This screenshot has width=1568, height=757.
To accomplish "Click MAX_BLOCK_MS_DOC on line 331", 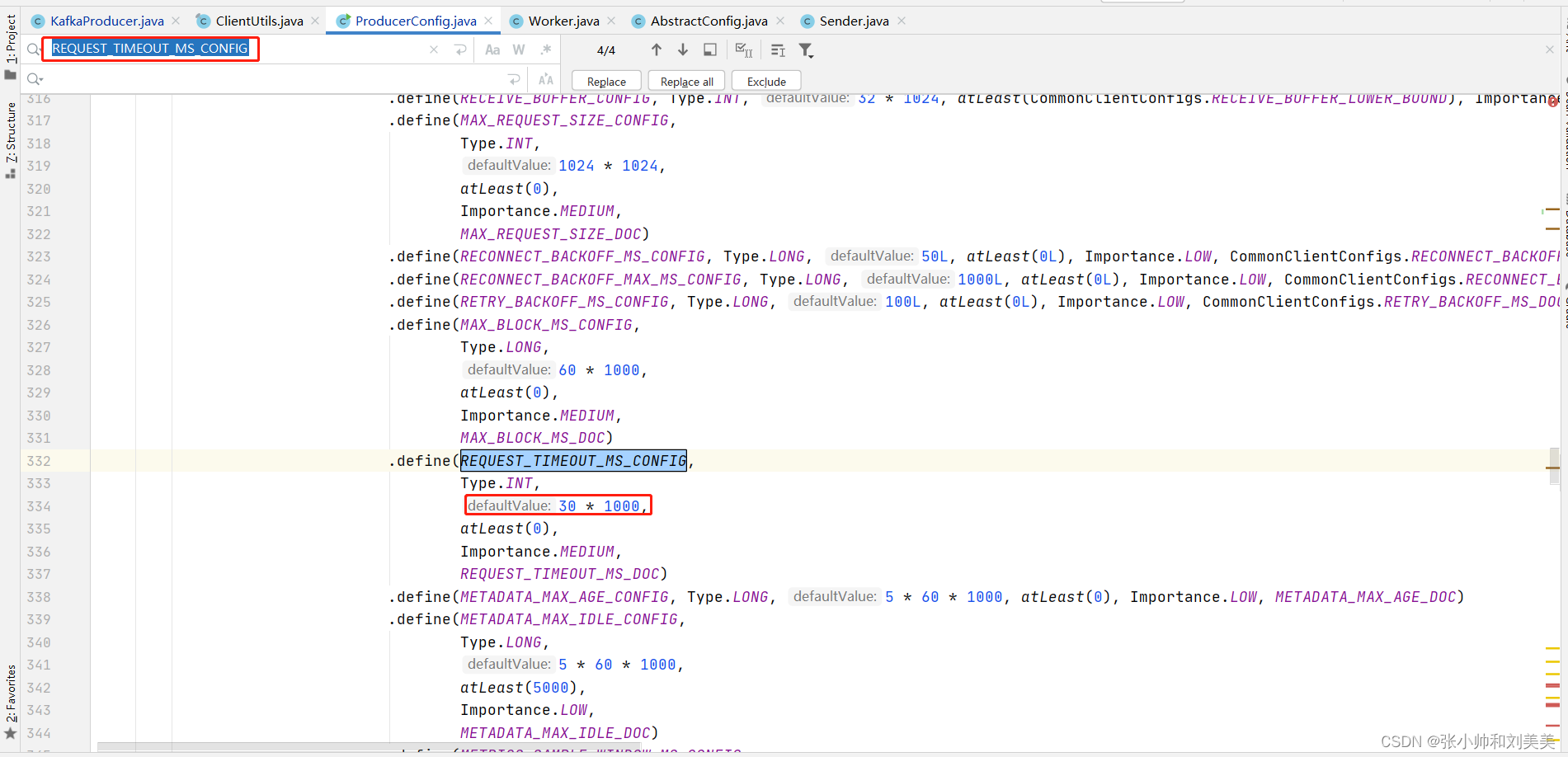I will [x=533, y=438].
